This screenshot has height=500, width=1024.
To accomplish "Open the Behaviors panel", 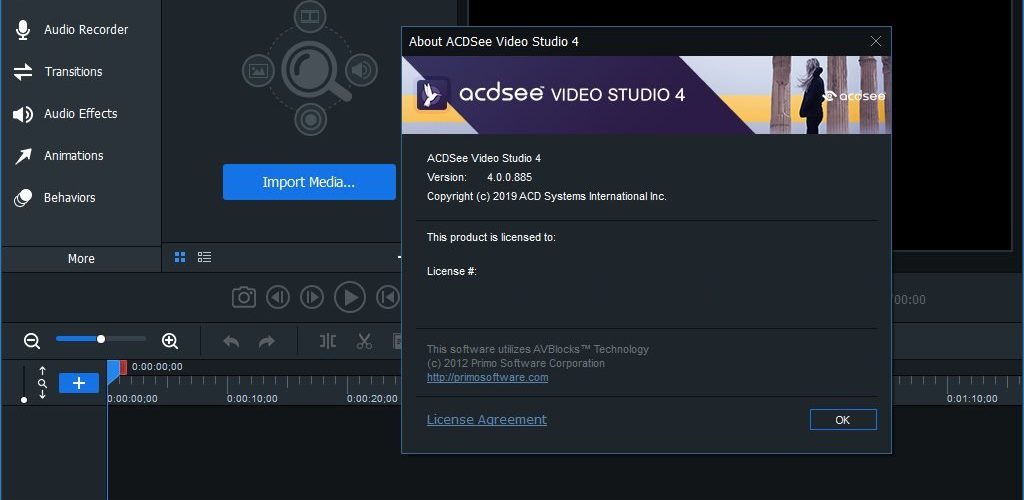I will click(x=81, y=197).
